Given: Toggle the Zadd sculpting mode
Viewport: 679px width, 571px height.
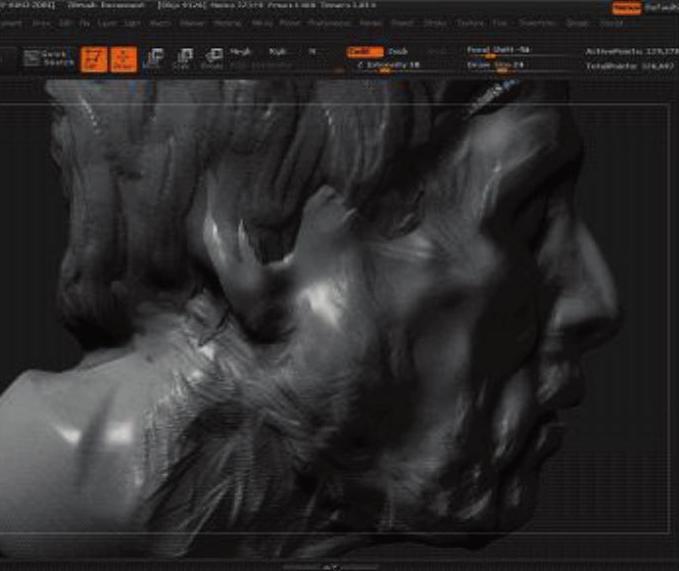Looking at the screenshot, I should click(364, 50).
